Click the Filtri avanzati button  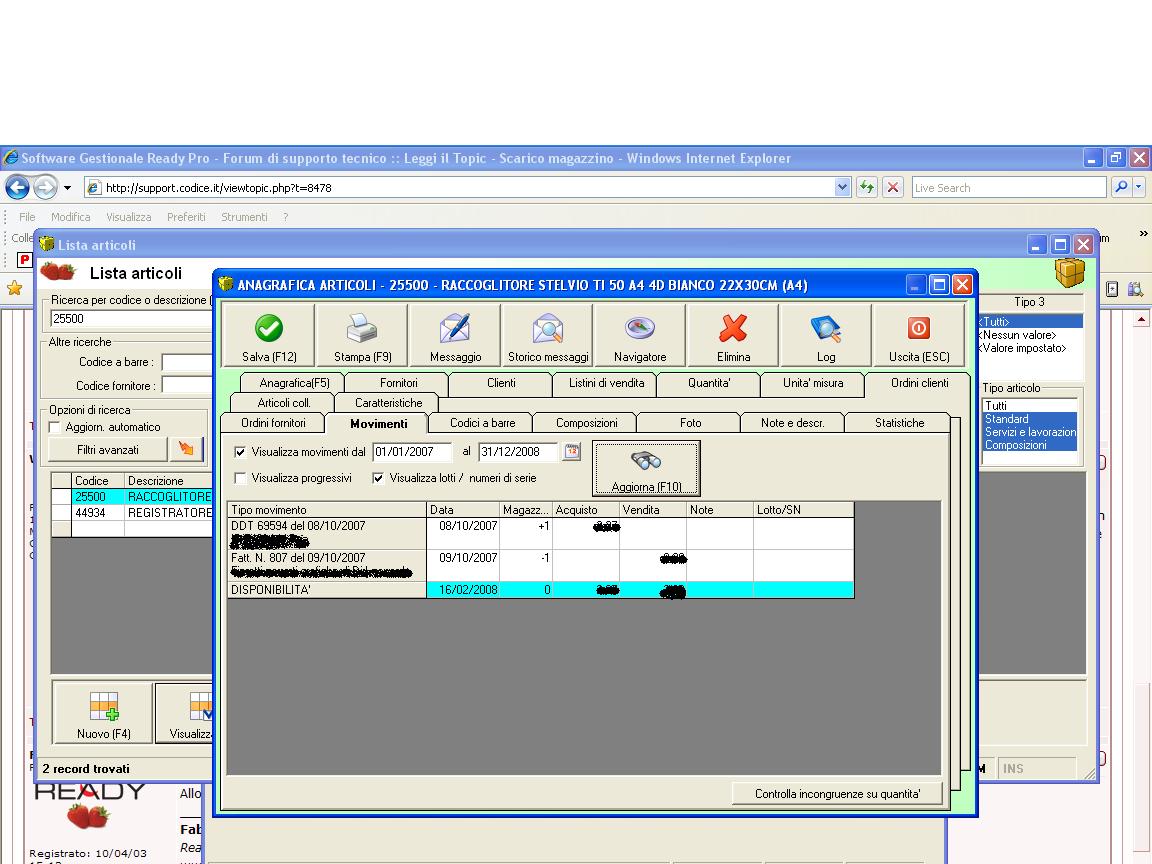point(108,450)
